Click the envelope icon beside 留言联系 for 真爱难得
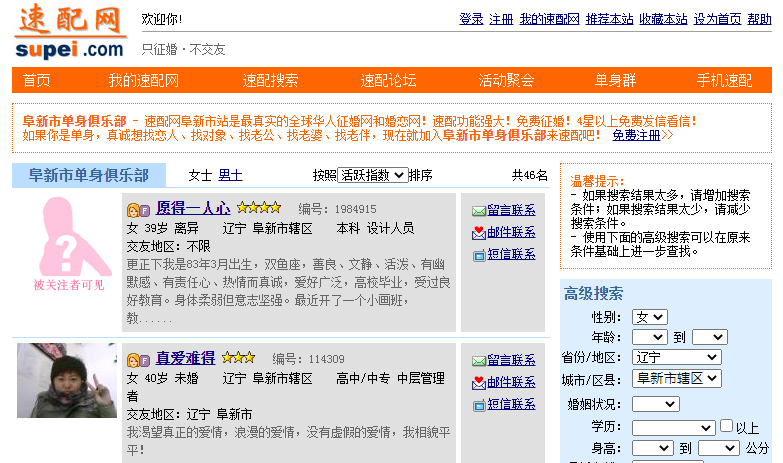This screenshot has width=783, height=463. point(479,361)
